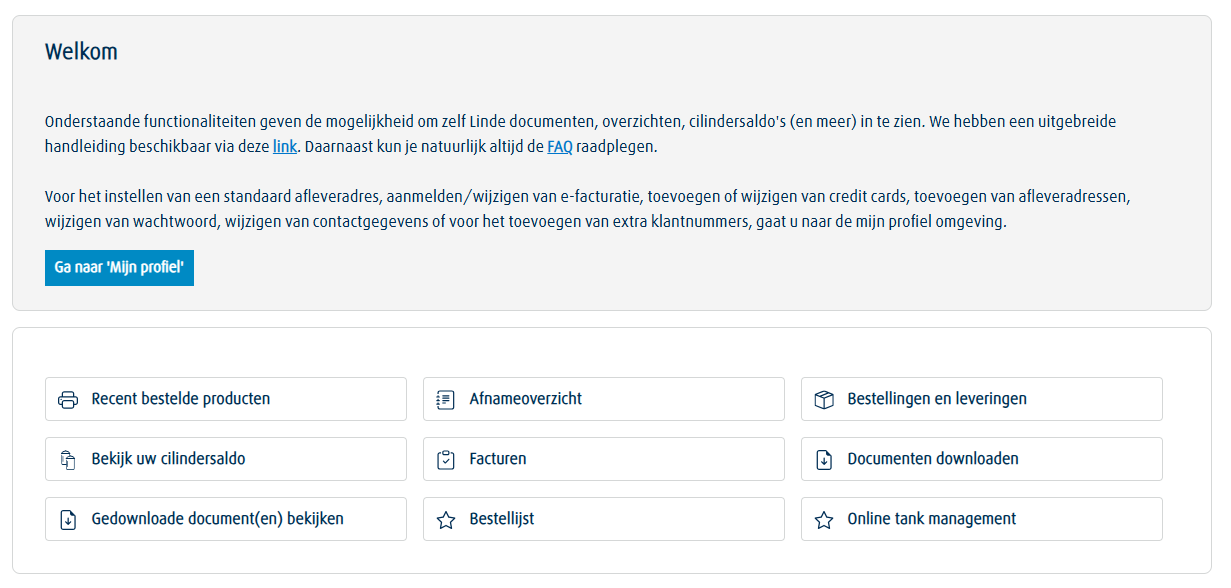Click the printer icon on Recent bestelde producten
Viewport: 1231px width, 588px height.
(x=68, y=398)
